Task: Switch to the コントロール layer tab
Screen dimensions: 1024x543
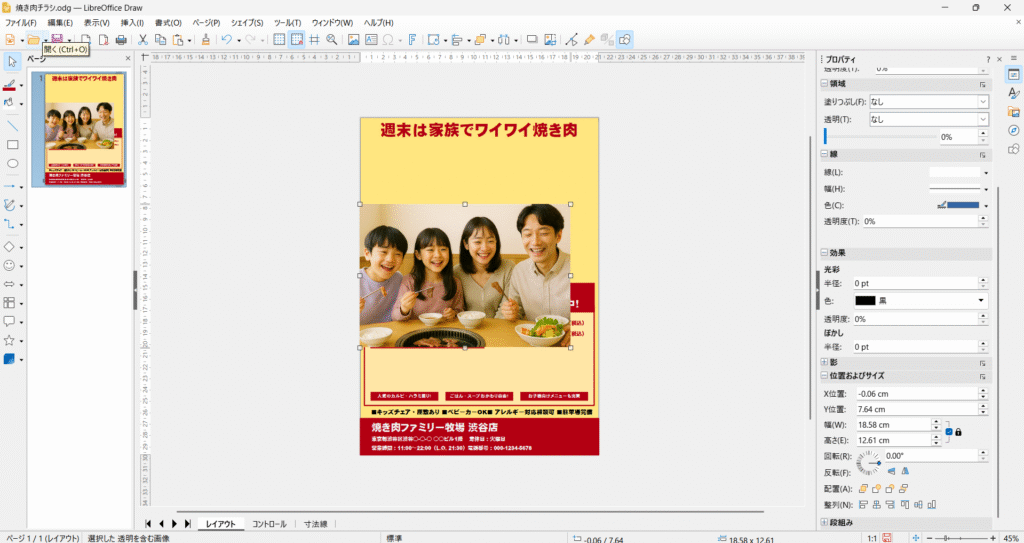Action: [269, 524]
